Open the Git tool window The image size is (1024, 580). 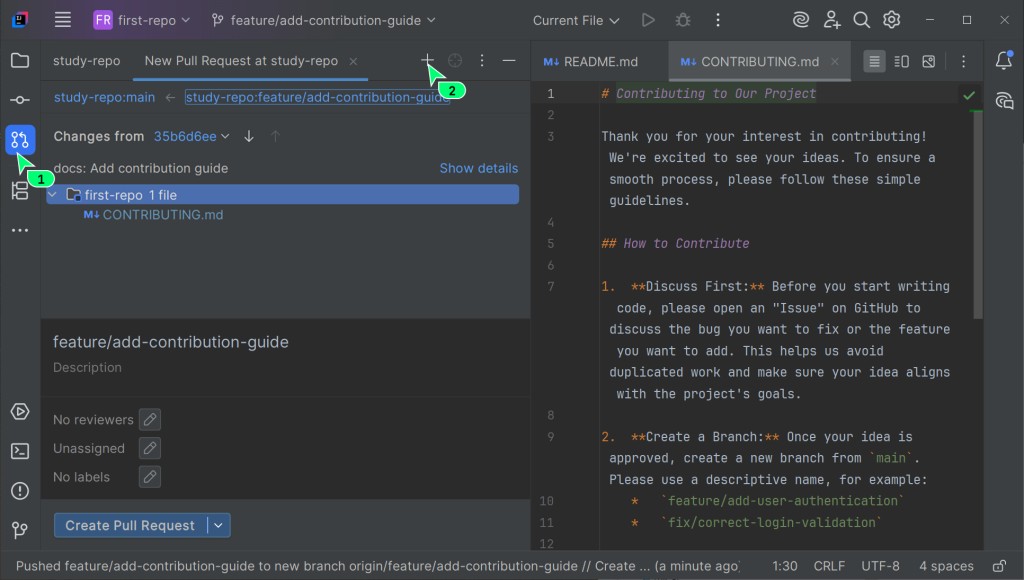pos(20,530)
